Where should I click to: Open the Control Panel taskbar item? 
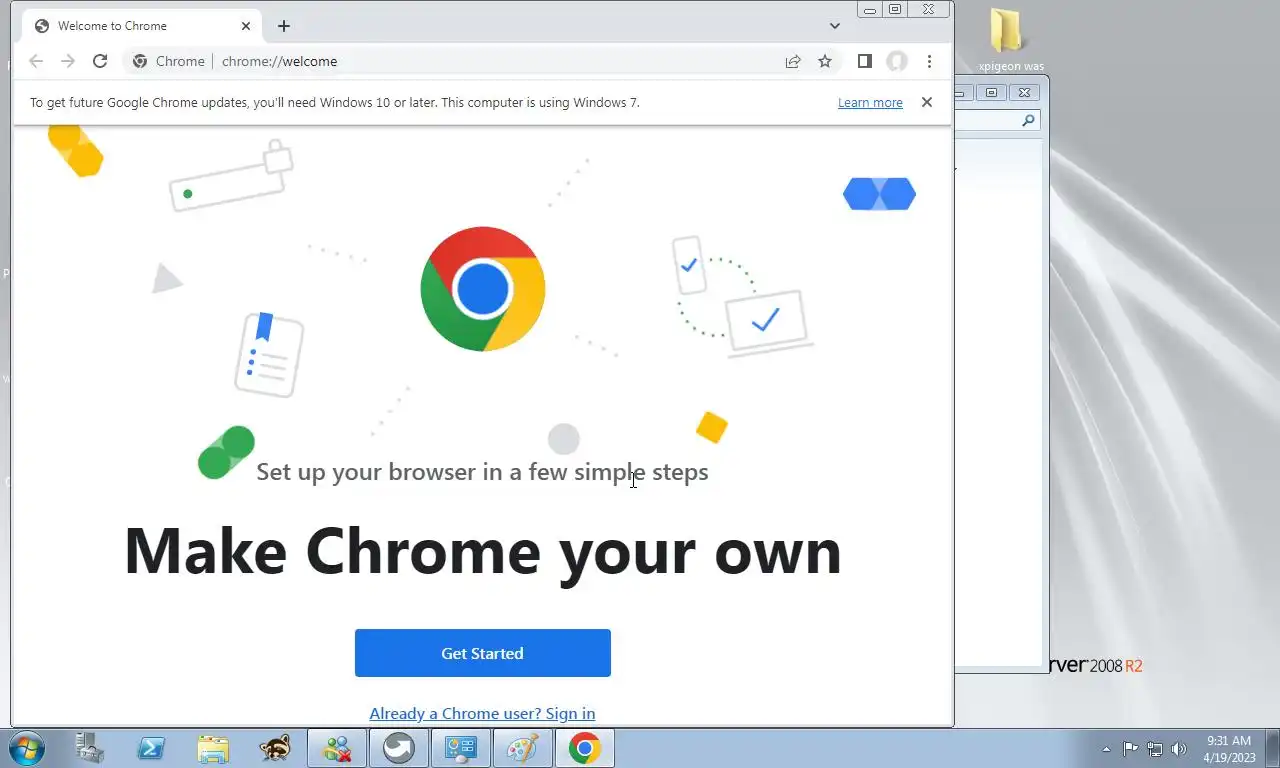[x=461, y=748]
